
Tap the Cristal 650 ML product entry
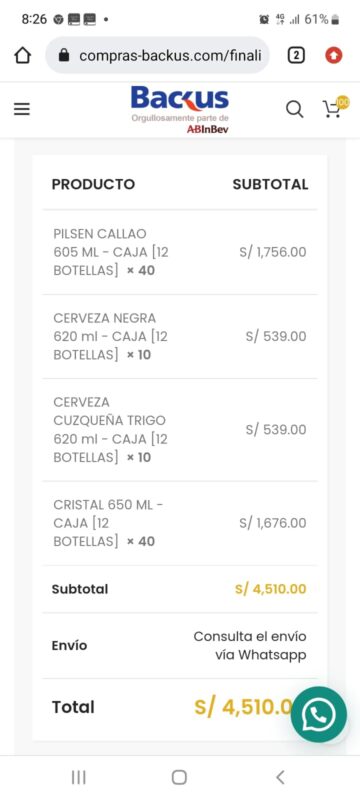tap(179, 523)
